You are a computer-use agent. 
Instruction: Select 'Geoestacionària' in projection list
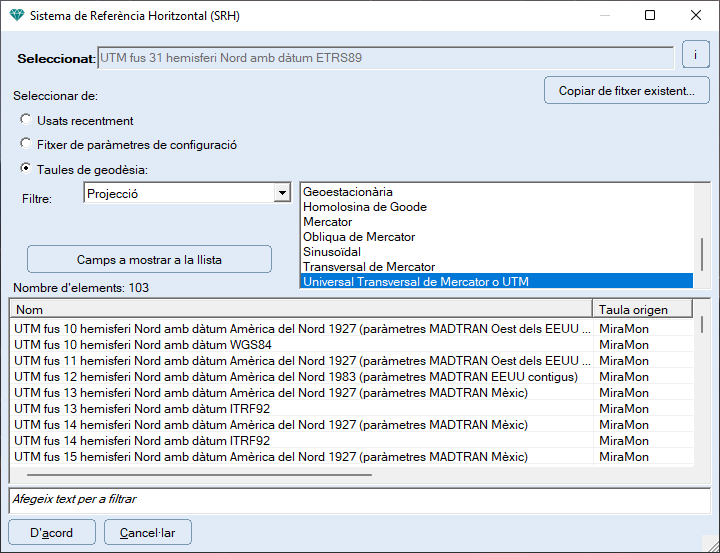[496, 192]
